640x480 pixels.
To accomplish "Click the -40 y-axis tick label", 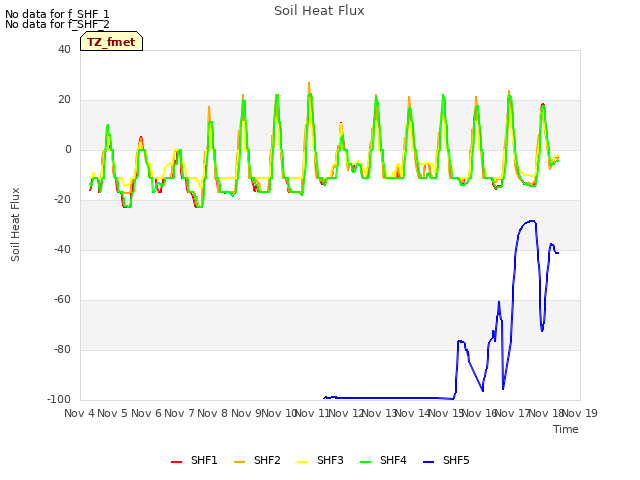I will pyautogui.click(x=62, y=249).
